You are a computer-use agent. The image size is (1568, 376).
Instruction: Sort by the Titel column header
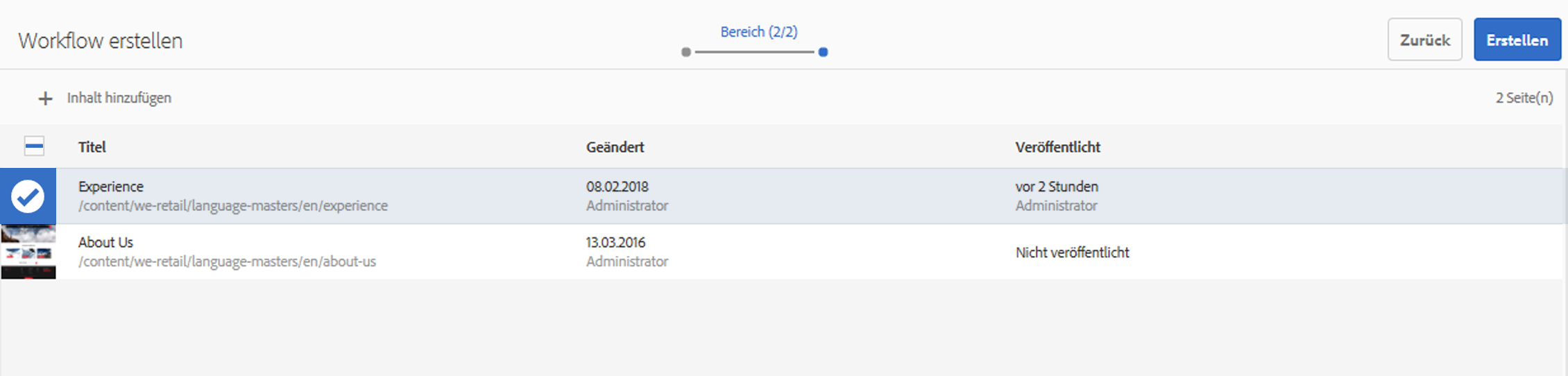(x=92, y=147)
